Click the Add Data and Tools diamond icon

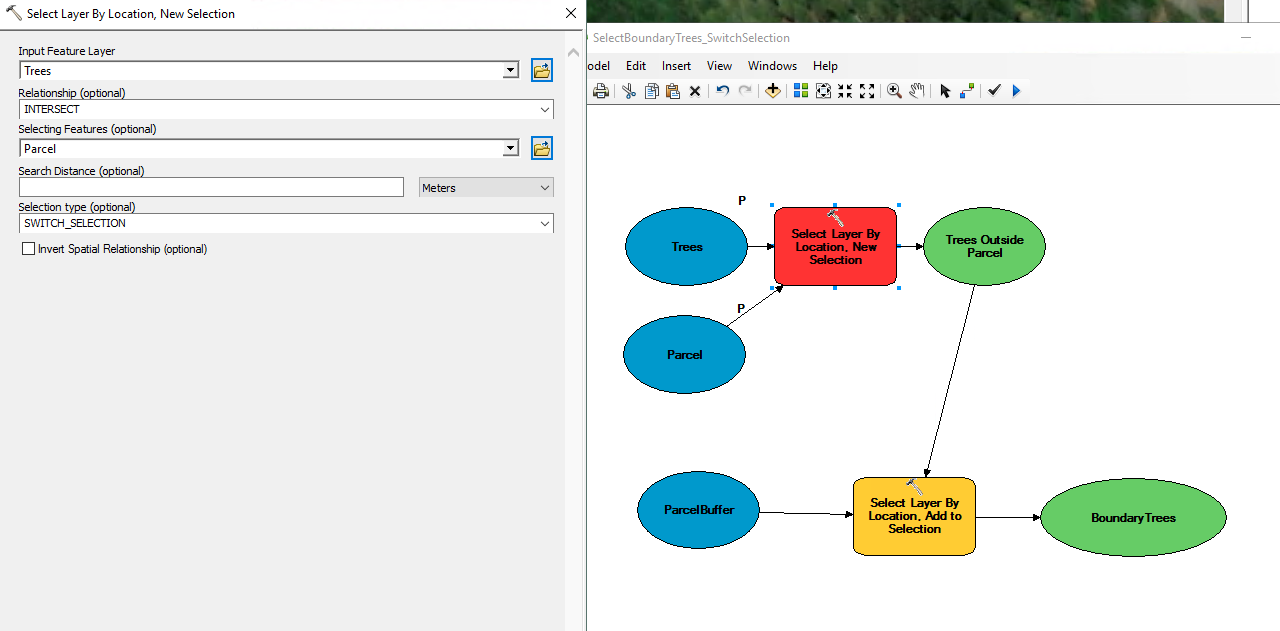[773, 90]
